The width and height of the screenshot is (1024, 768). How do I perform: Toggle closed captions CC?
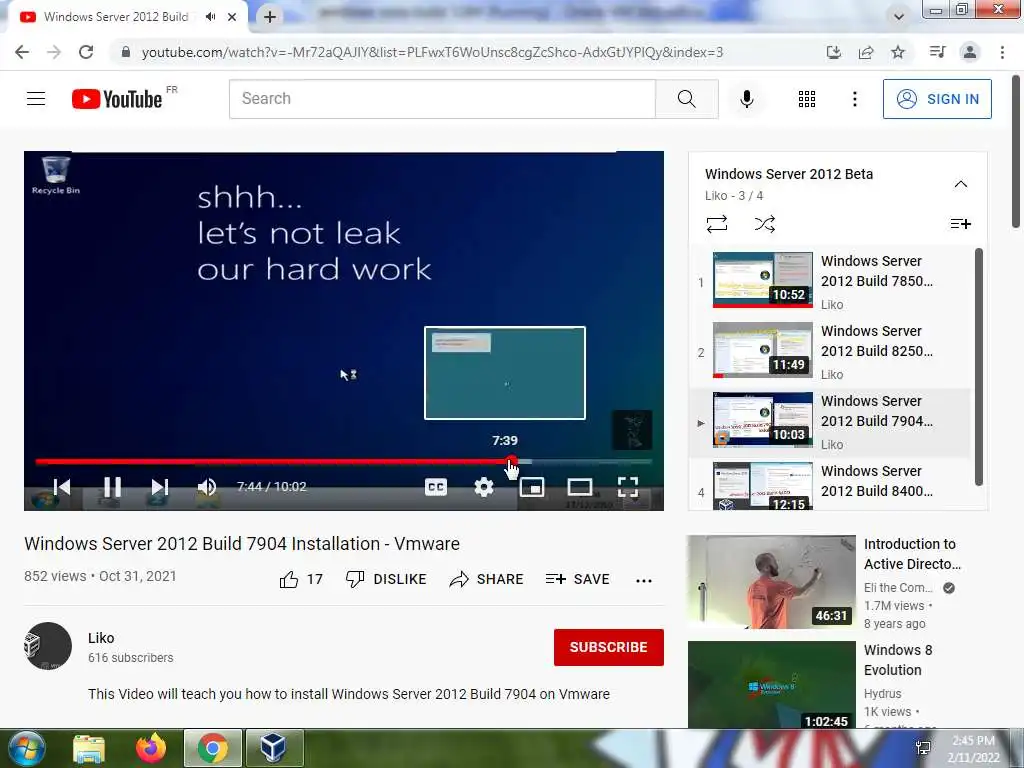[436, 487]
